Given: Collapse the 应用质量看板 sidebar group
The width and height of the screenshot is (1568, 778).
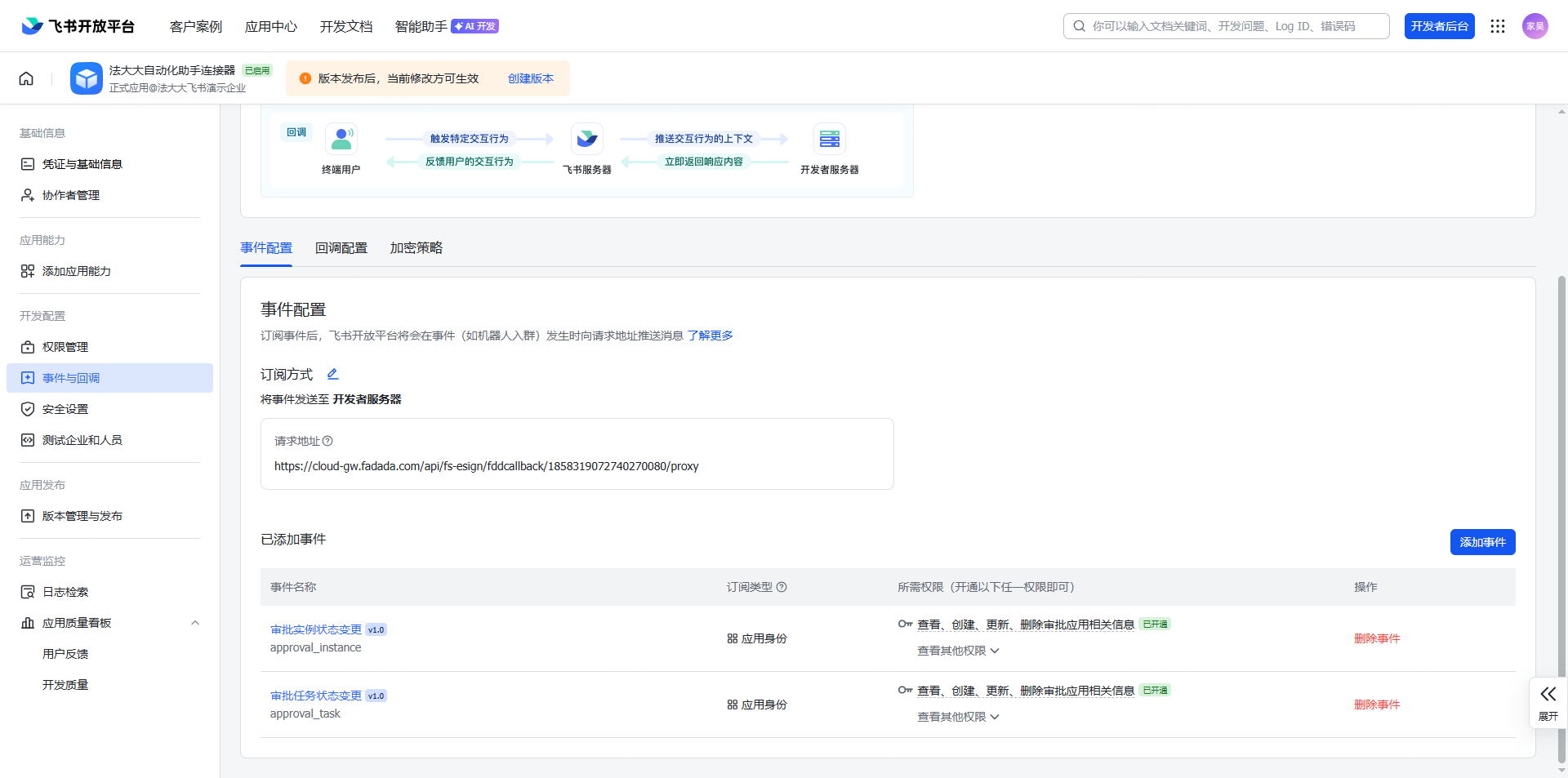Looking at the screenshot, I should 194,623.
